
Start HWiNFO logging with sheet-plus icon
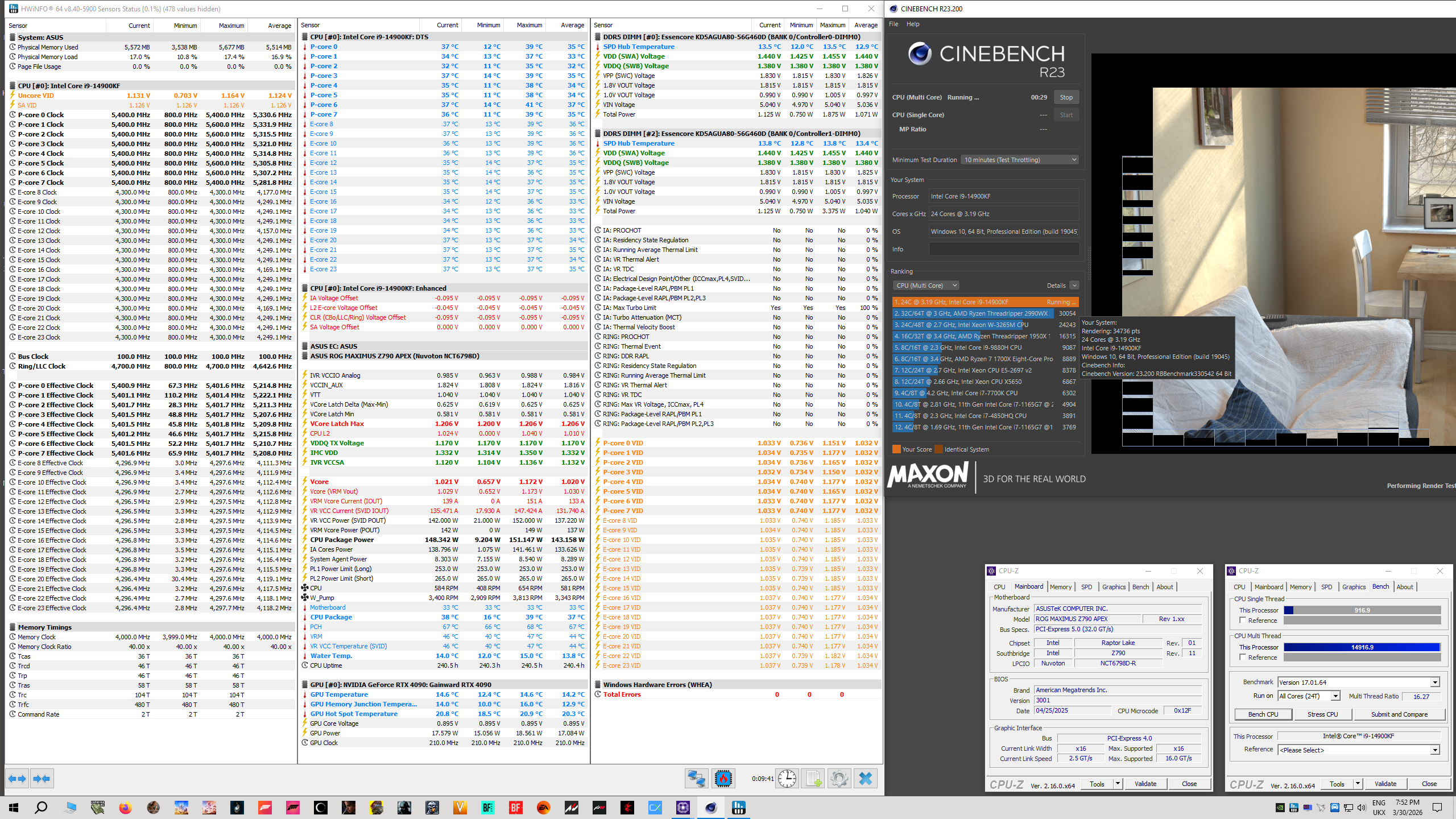pos(813,779)
